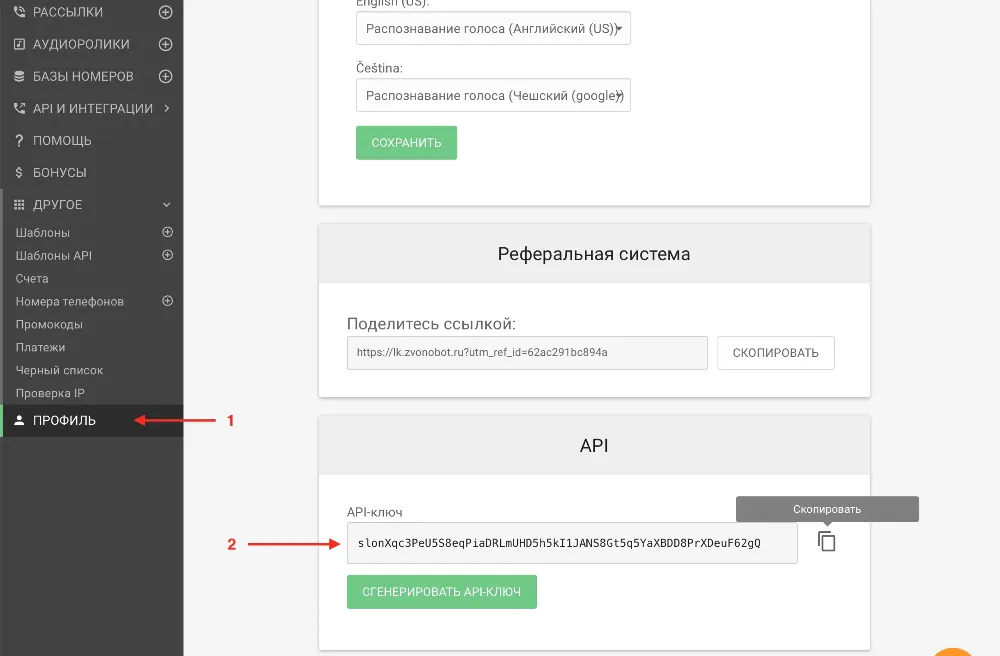Click plus icon beside РАССЫЛКИ
The image size is (1000, 656).
click(166, 13)
